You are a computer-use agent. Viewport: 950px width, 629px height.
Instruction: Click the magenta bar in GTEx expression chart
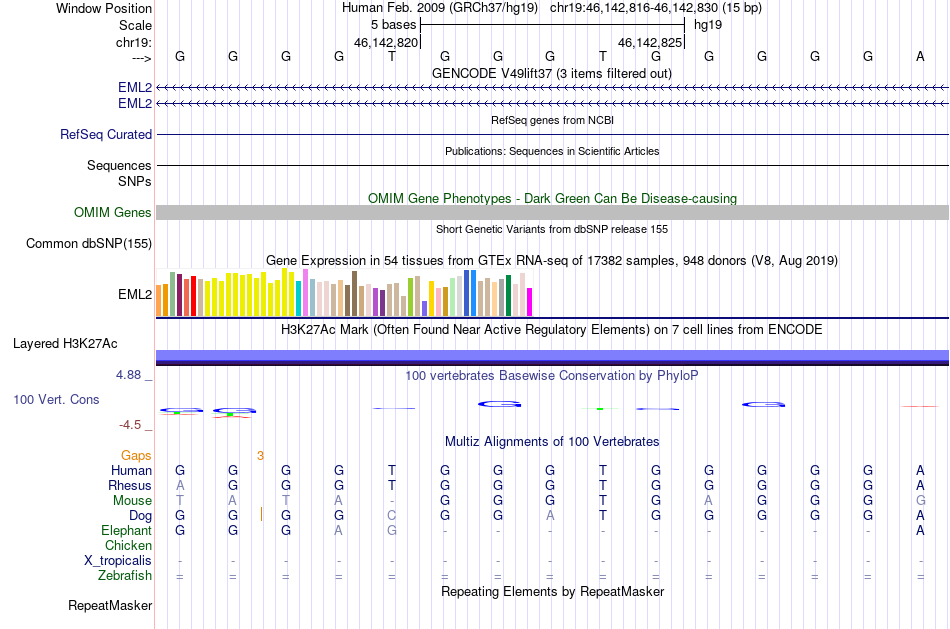[x=530, y=302]
